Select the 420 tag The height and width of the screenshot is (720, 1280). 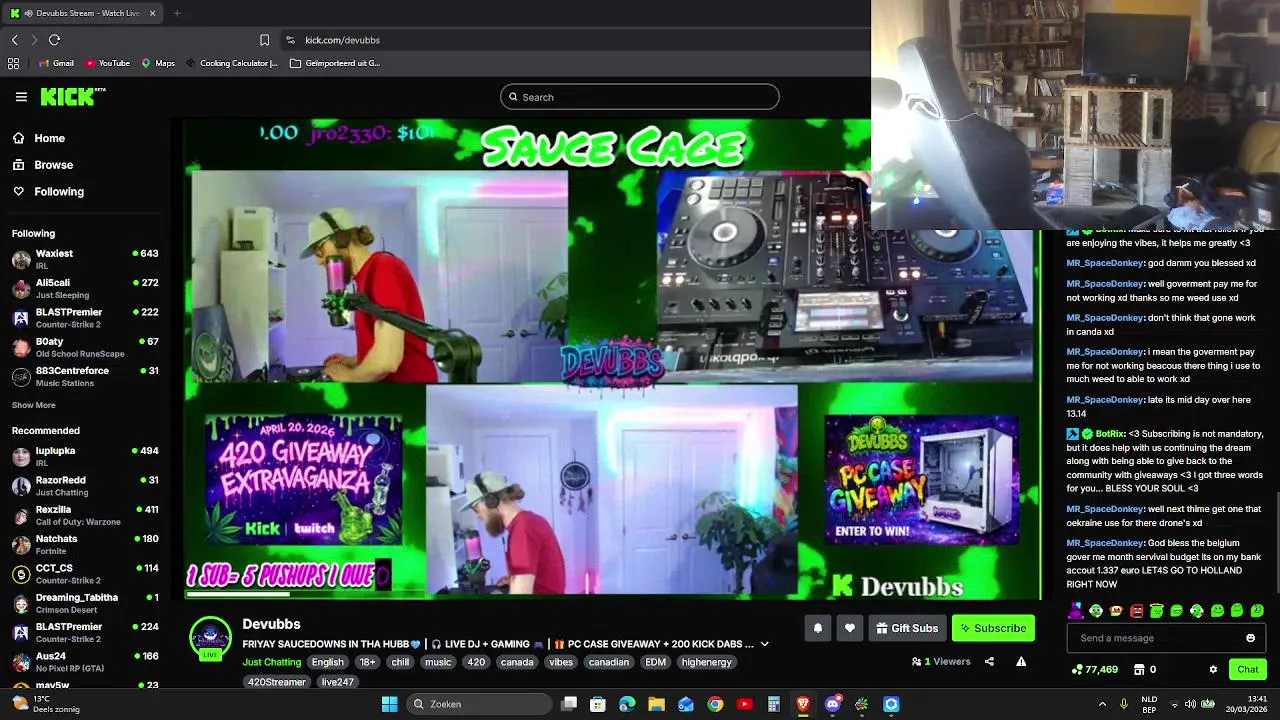tap(476, 662)
